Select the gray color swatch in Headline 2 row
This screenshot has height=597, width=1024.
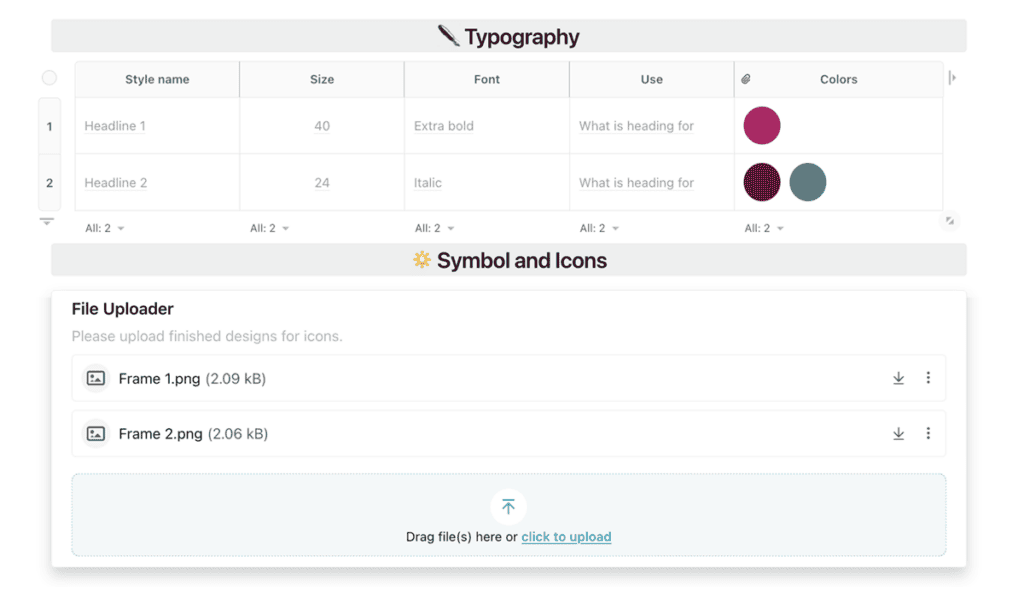tap(808, 183)
